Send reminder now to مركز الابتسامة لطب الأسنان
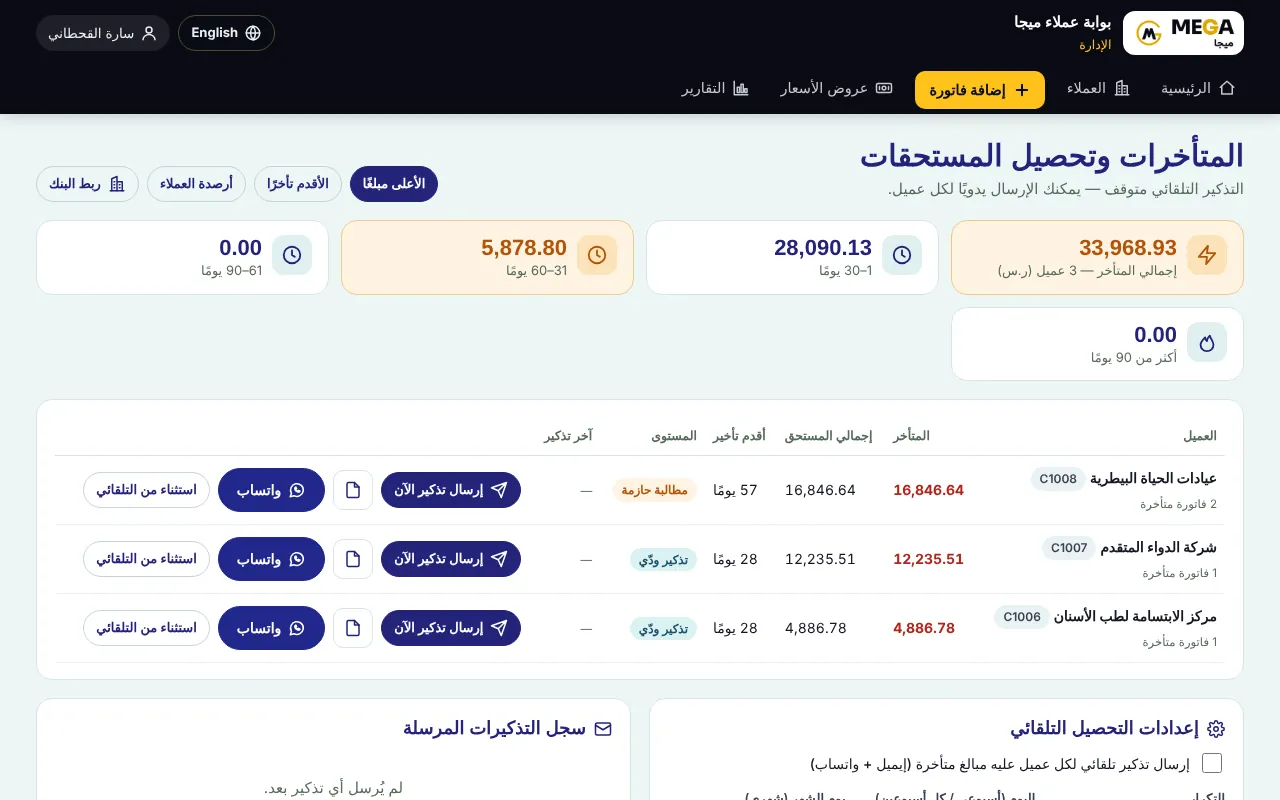The height and width of the screenshot is (800, 1280). [451, 628]
